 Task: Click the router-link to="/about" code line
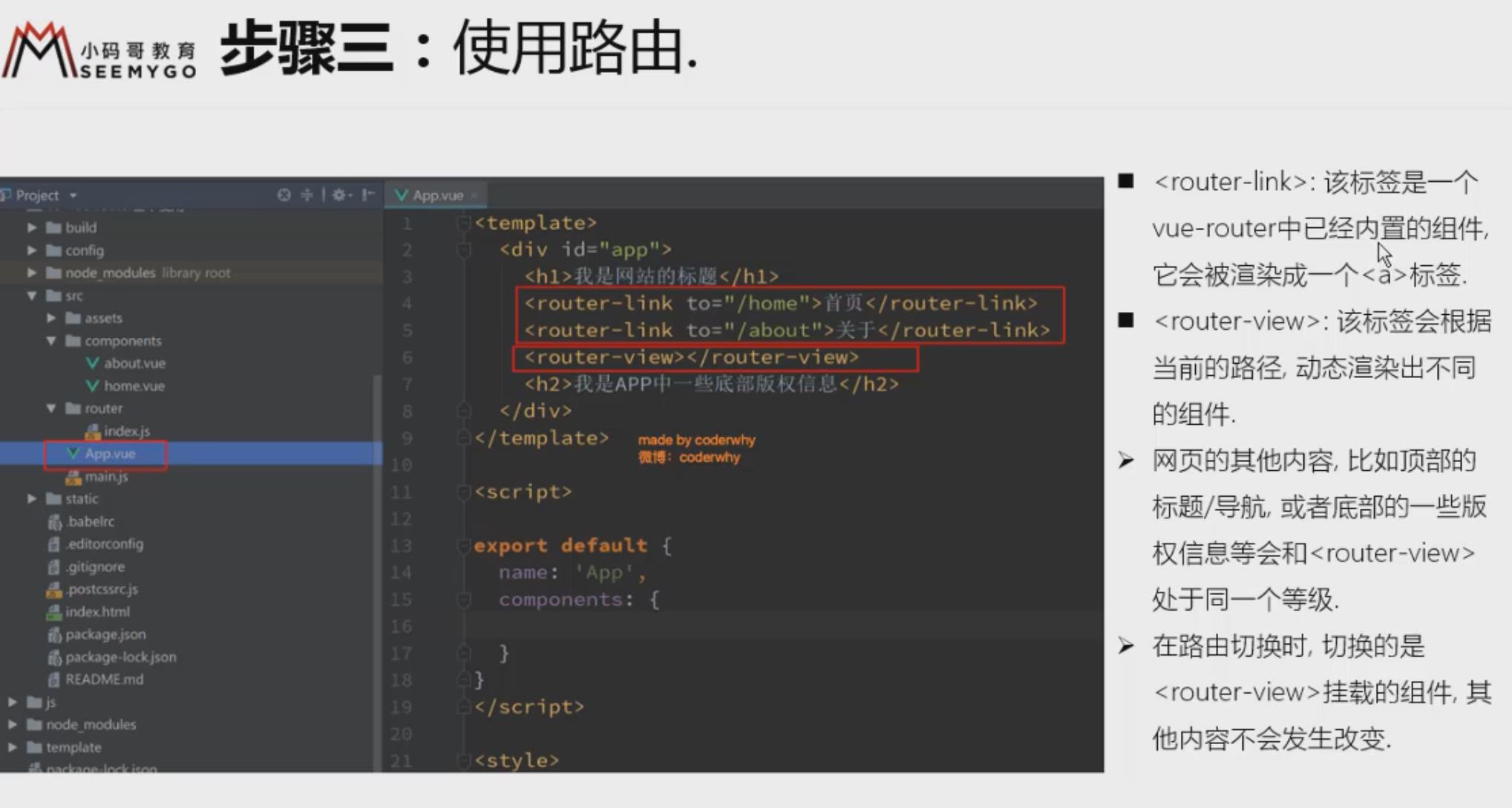click(x=788, y=330)
